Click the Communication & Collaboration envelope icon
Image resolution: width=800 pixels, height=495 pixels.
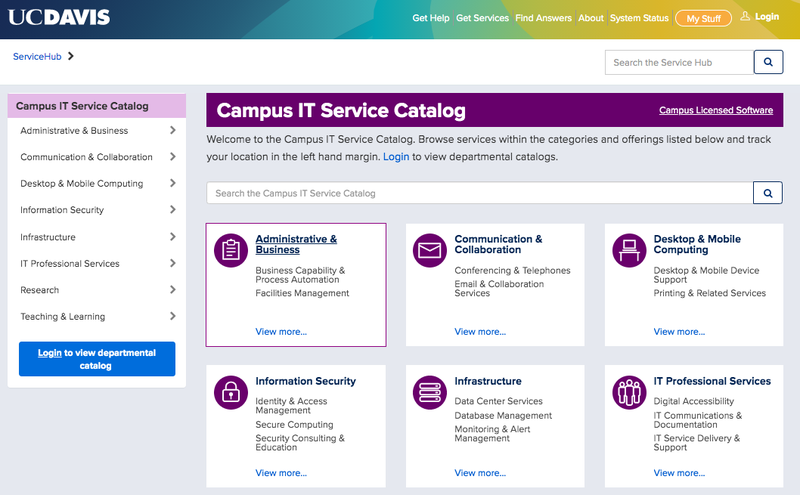(x=430, y=251)
